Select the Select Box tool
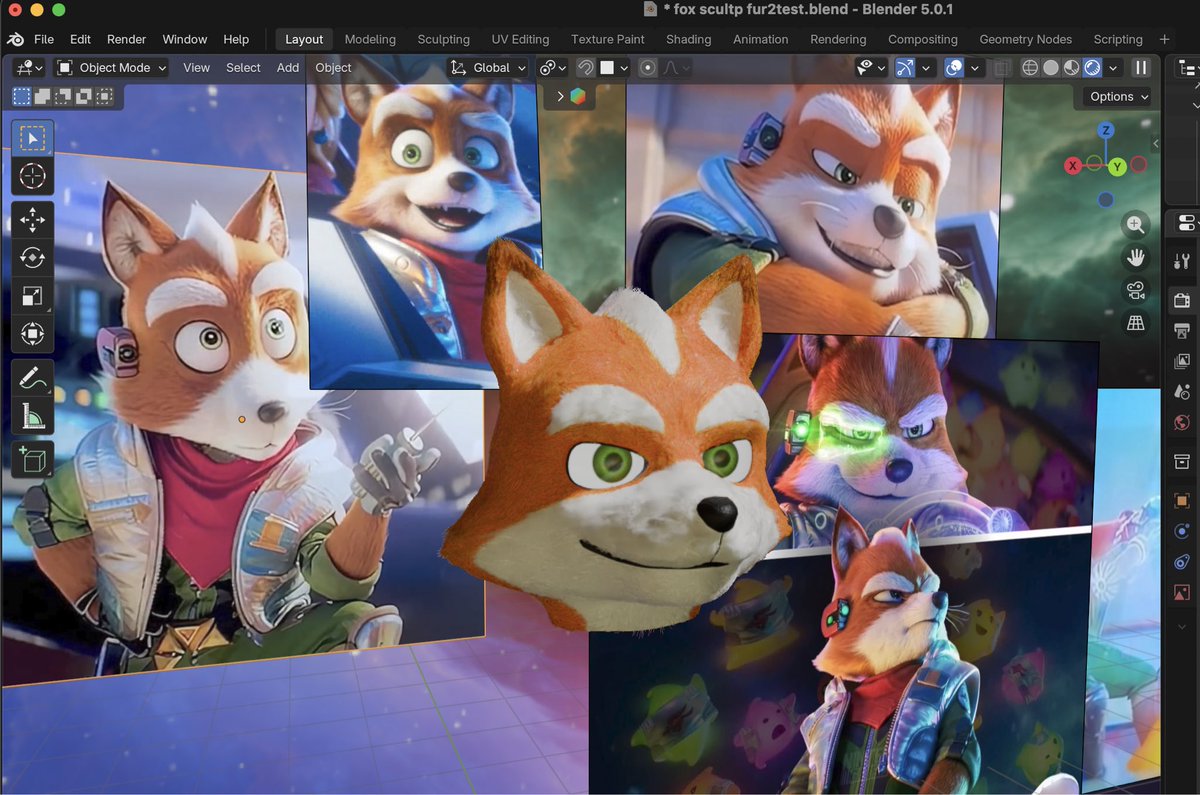1200x795 pixels. point(33,138)
